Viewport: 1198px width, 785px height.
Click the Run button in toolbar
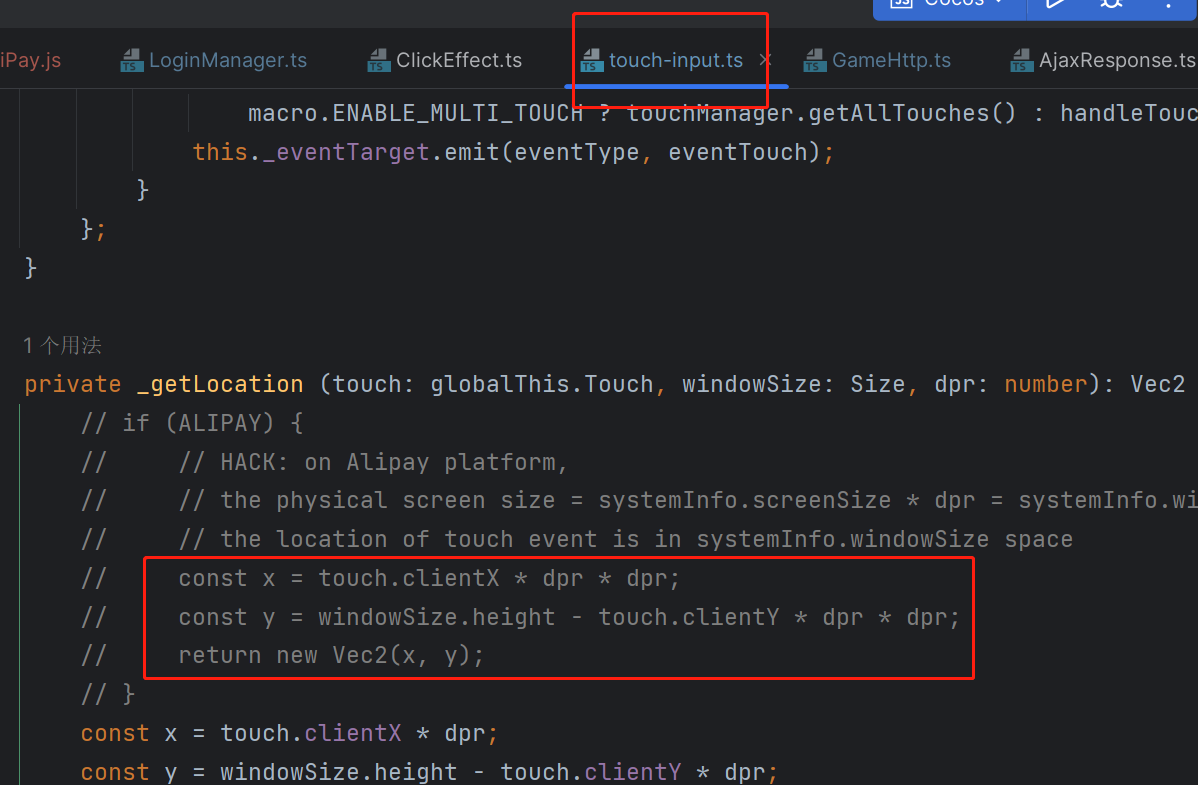[1056, 3]
